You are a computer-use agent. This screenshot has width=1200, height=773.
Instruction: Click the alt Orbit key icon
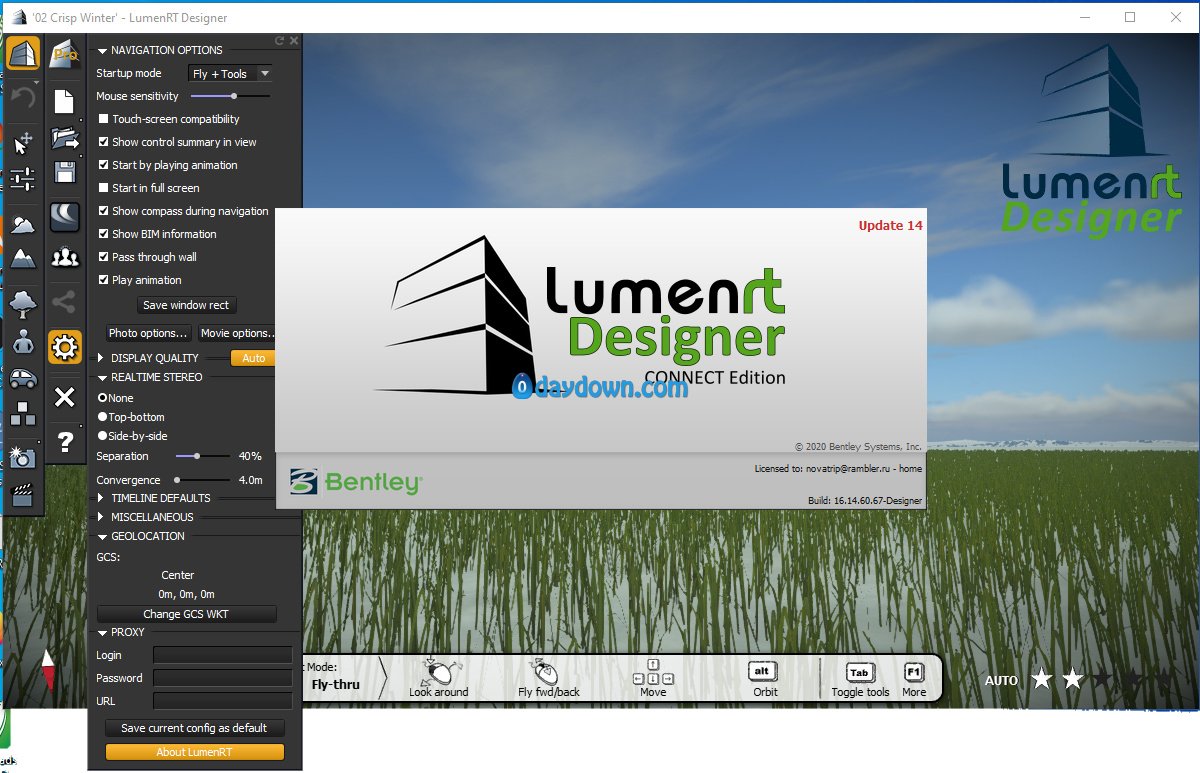point(763,672)
